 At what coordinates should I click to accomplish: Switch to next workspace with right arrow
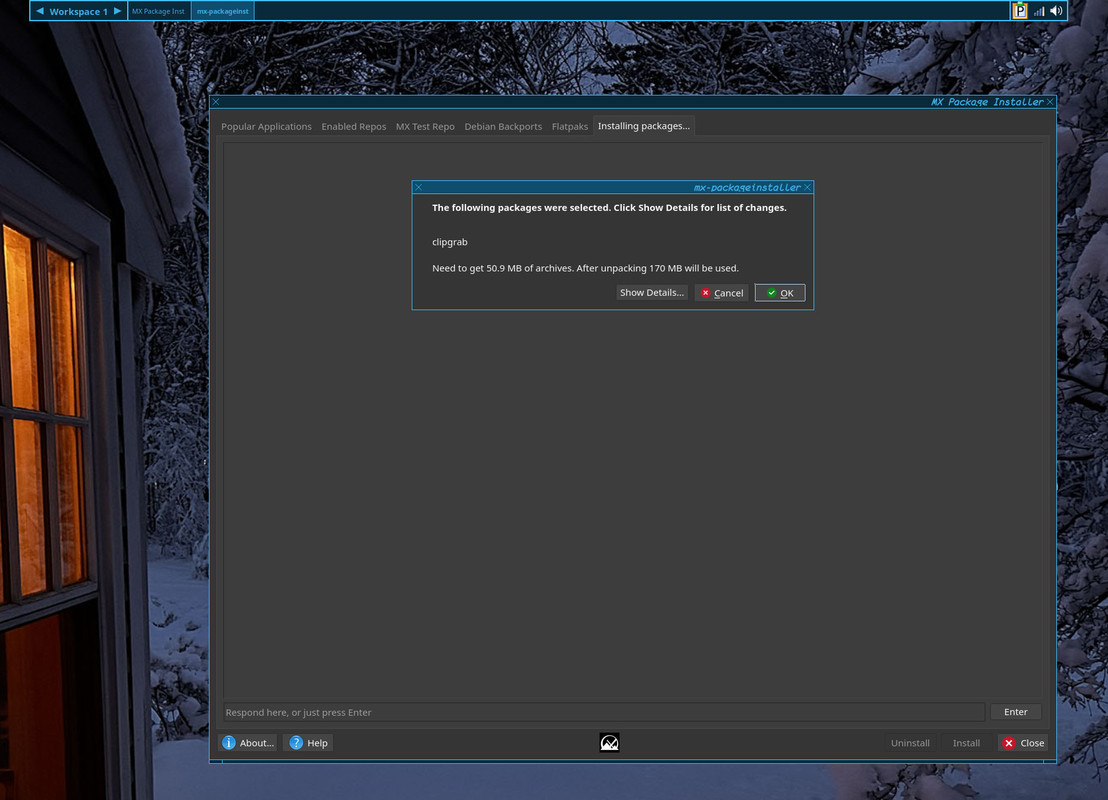pos(117,11)
